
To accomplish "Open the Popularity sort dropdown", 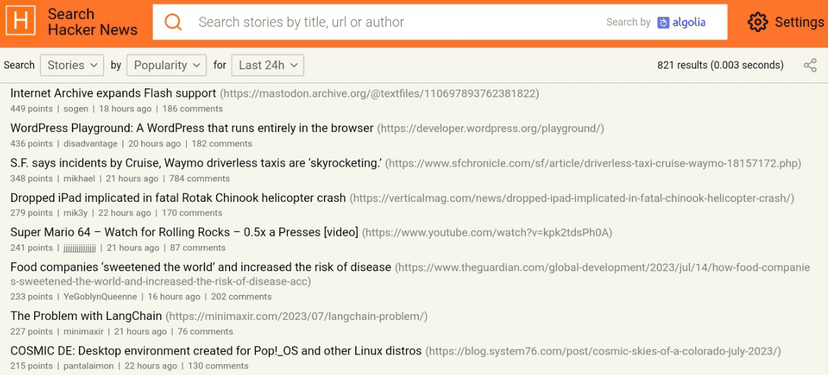I will (x=166, y=65).
